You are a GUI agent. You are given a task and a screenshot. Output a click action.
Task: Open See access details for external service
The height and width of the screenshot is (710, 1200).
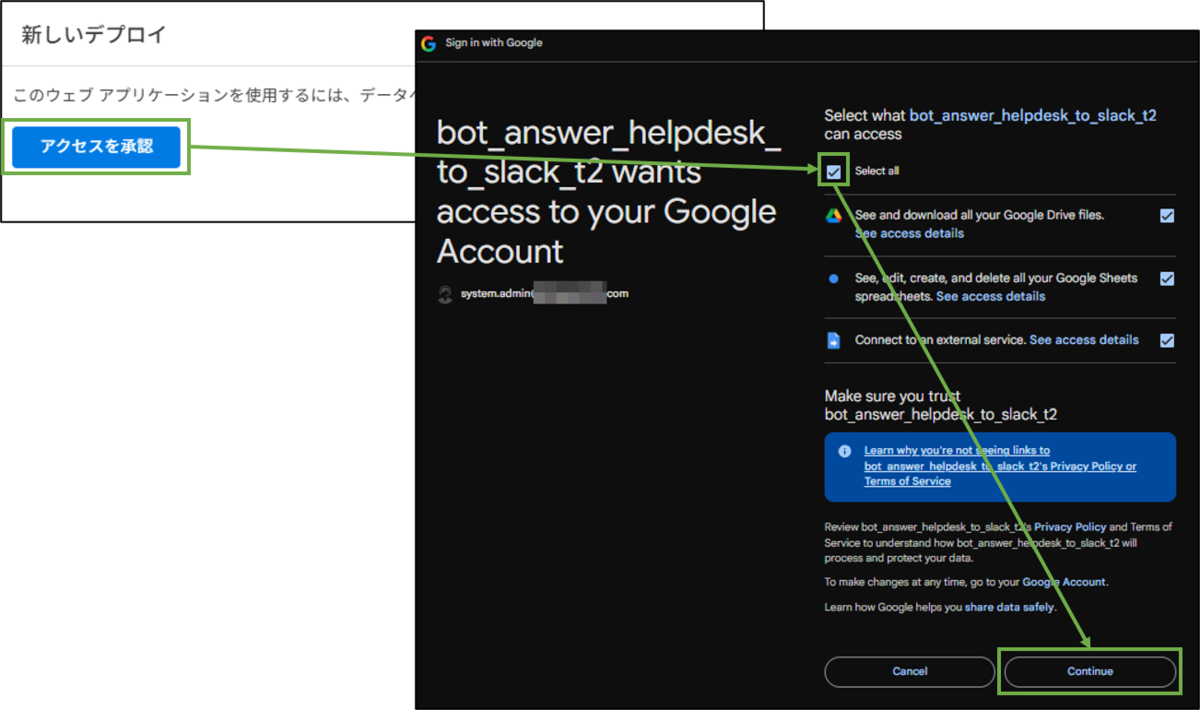coord(1084,340)
